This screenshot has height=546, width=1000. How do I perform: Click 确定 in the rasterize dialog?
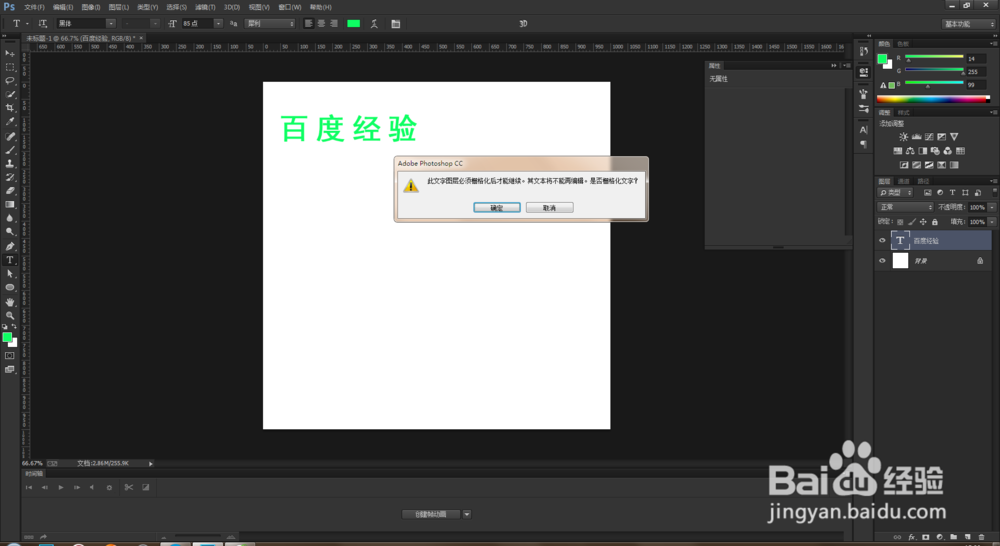coord(497,208)
